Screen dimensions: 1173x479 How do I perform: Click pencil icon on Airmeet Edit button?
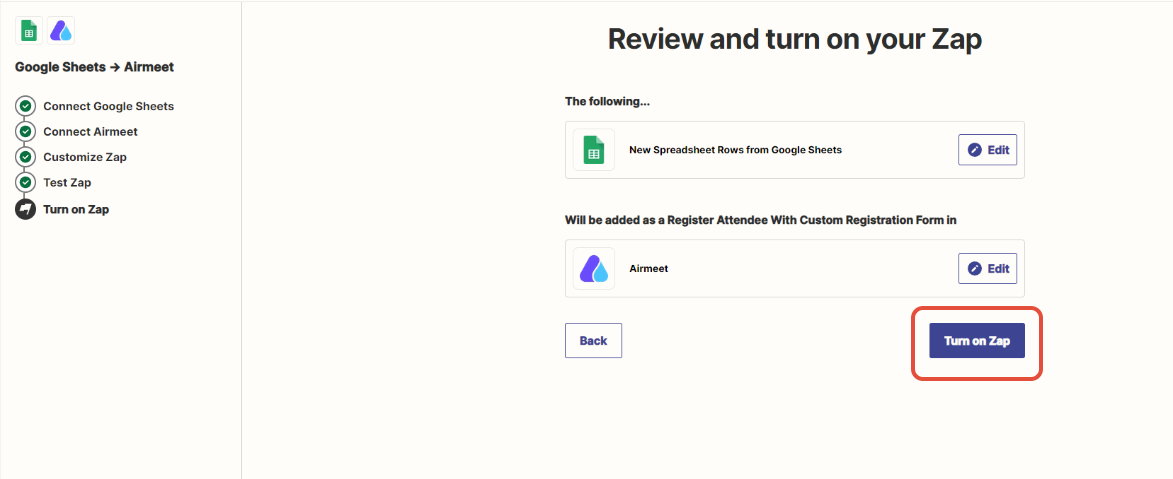974,268
